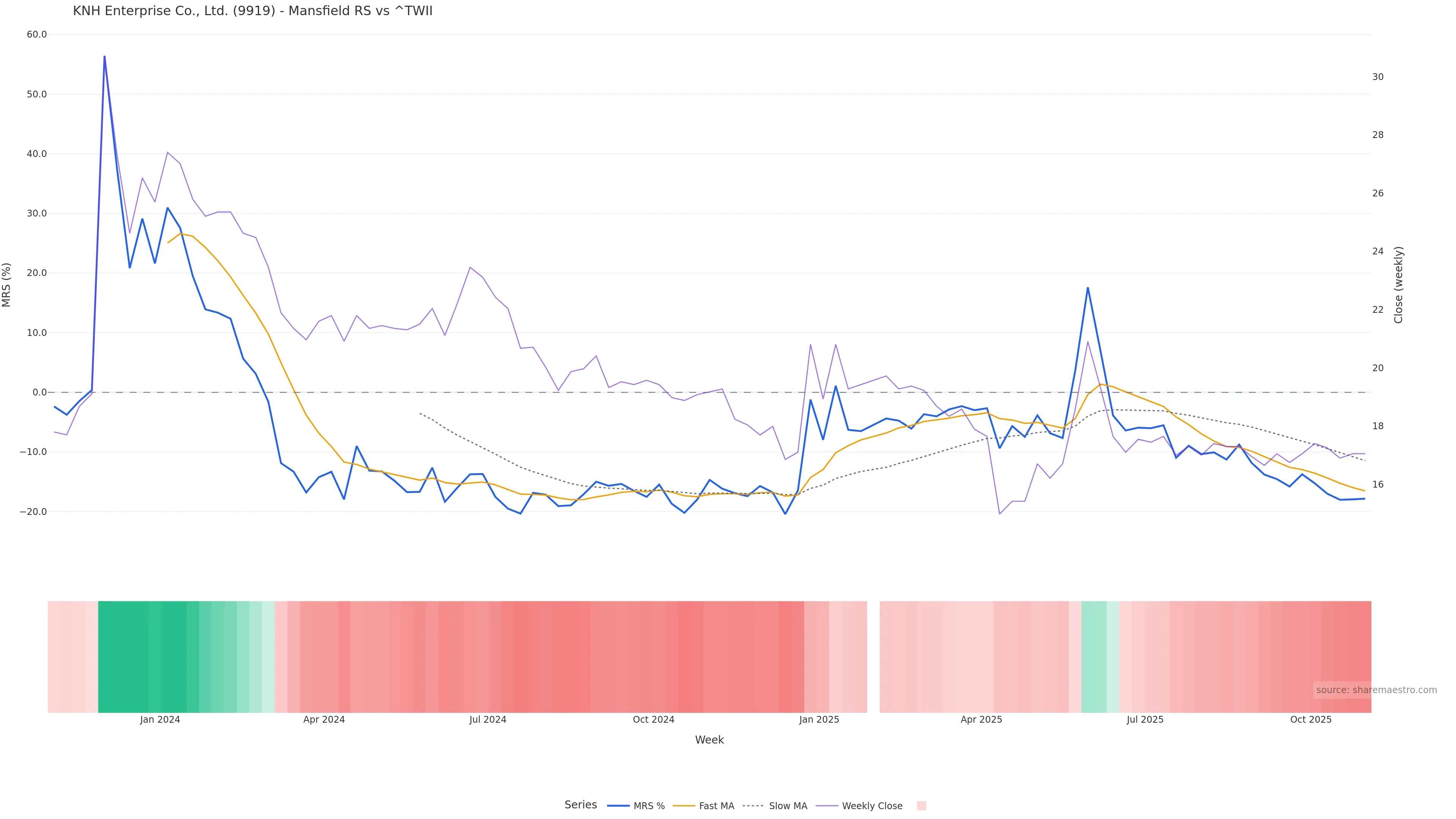Click the orange Fast MA legend line icon

click(684, 806)
